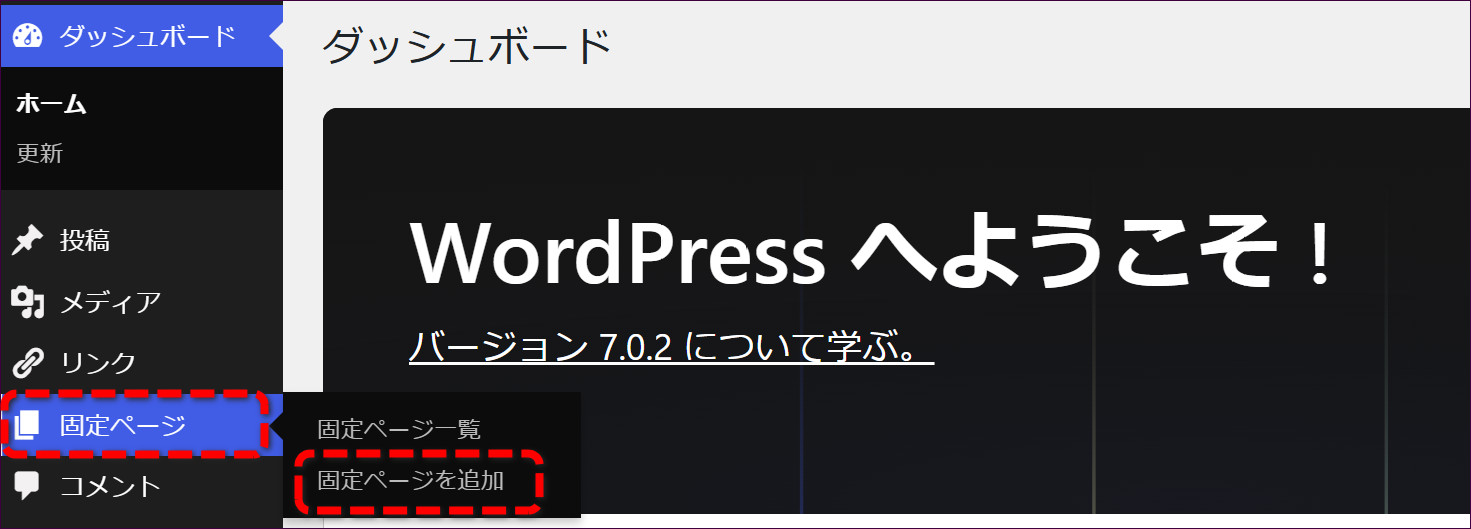The height and width of the screenshot is (529, 1471).
Task: Choose 固定ページを追加 from the flyout
Action: [x=411, y=481]
